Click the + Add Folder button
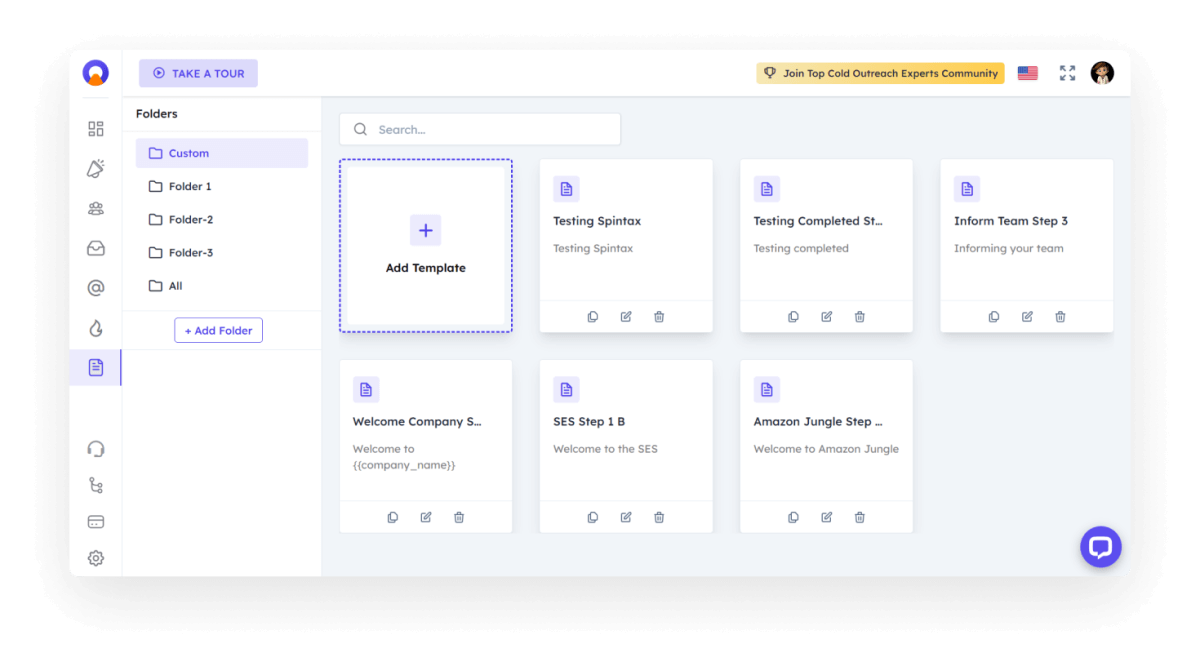 [x=218, y=330]
